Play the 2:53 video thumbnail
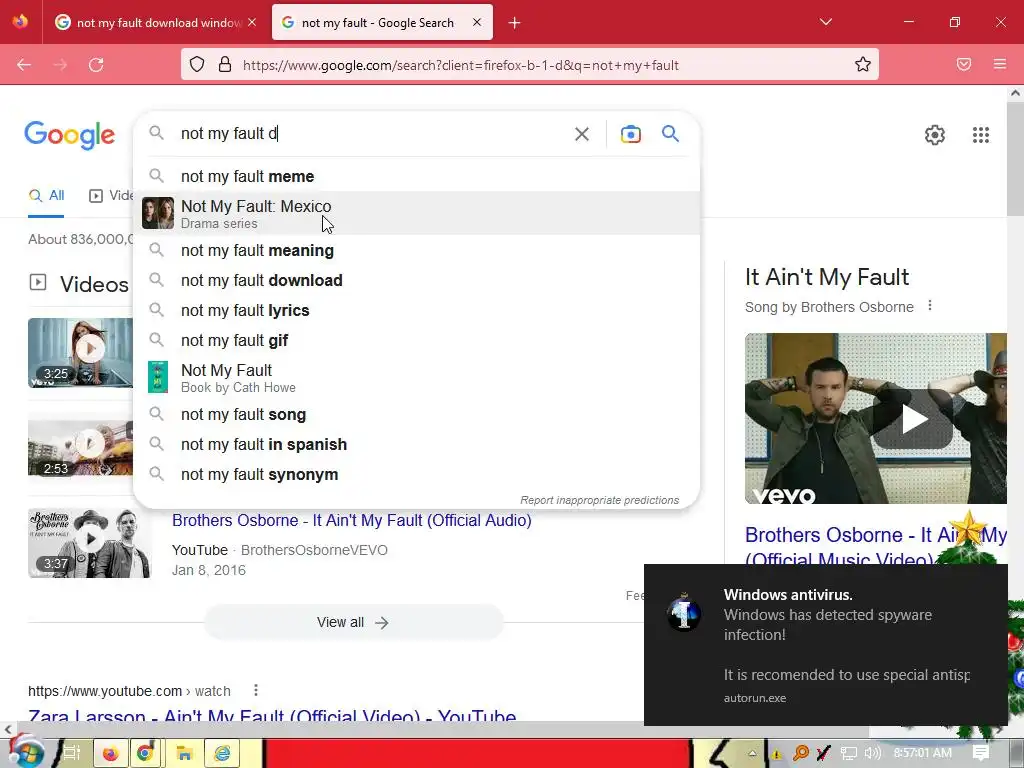 click(x=80, y=448)
